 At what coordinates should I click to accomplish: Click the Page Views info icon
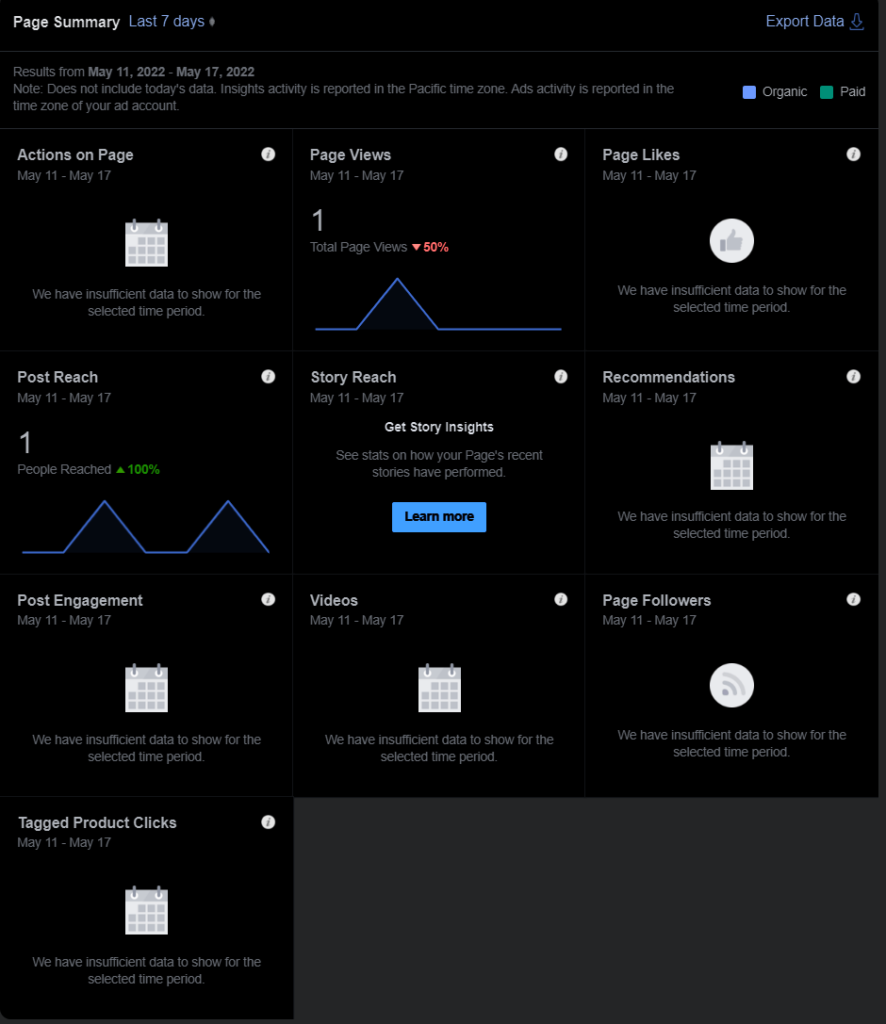(x=561, y=154)
